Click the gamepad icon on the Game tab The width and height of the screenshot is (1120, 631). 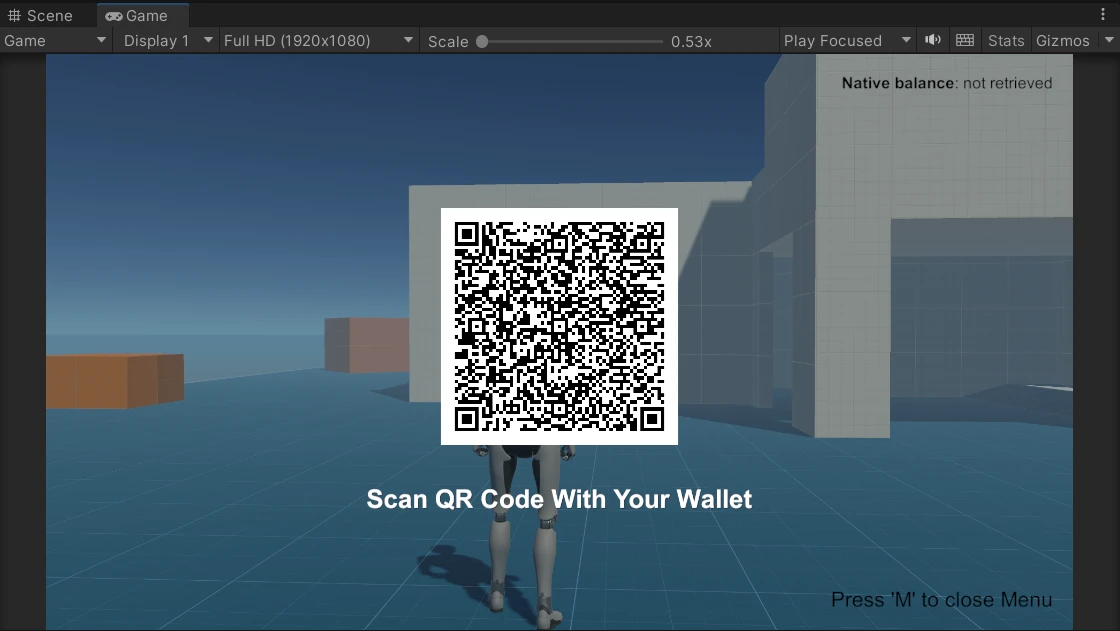114,16
